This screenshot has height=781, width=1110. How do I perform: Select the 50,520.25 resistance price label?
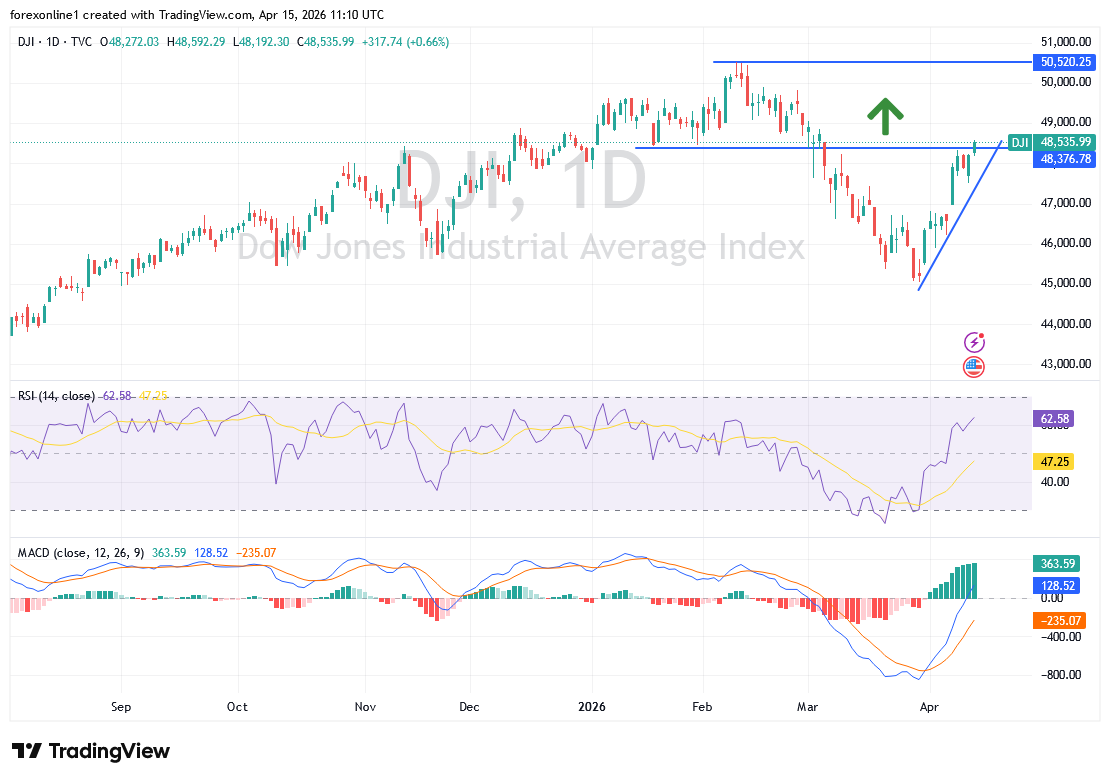(x=1065, y=61)
